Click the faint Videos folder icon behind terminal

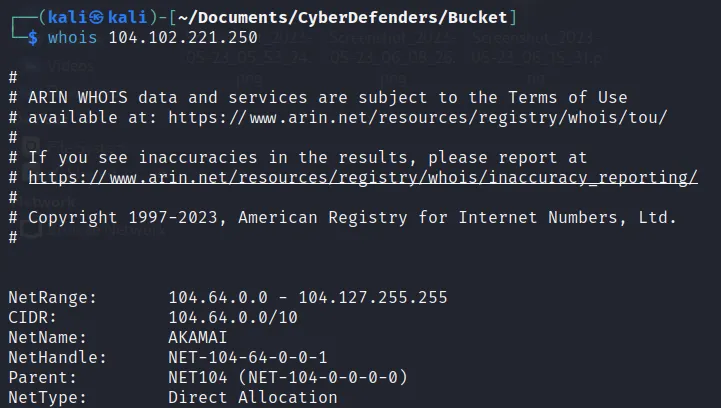click(x=34, y=66)
